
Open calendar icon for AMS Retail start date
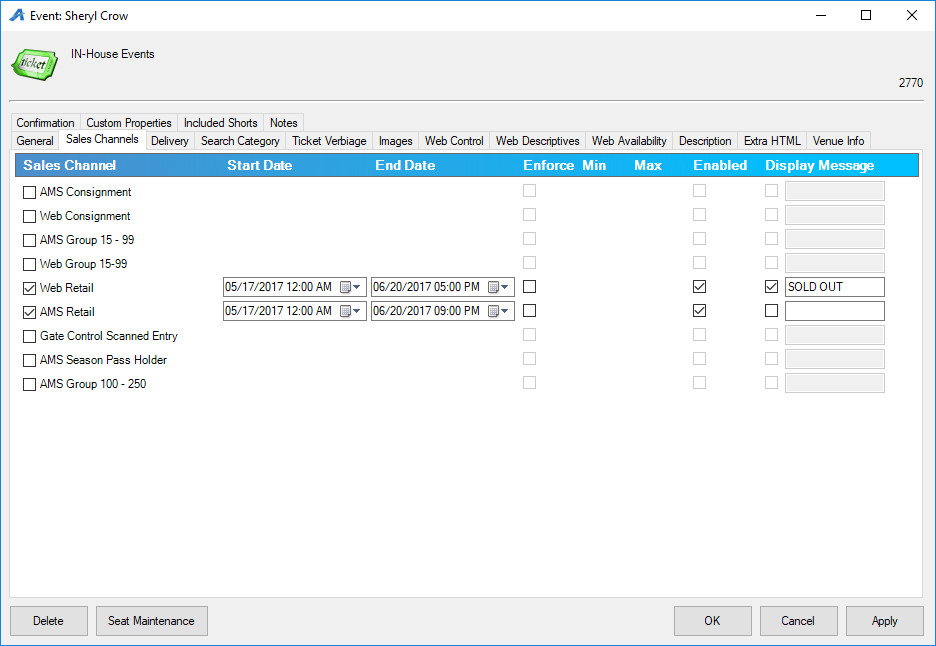coord(345,311)
